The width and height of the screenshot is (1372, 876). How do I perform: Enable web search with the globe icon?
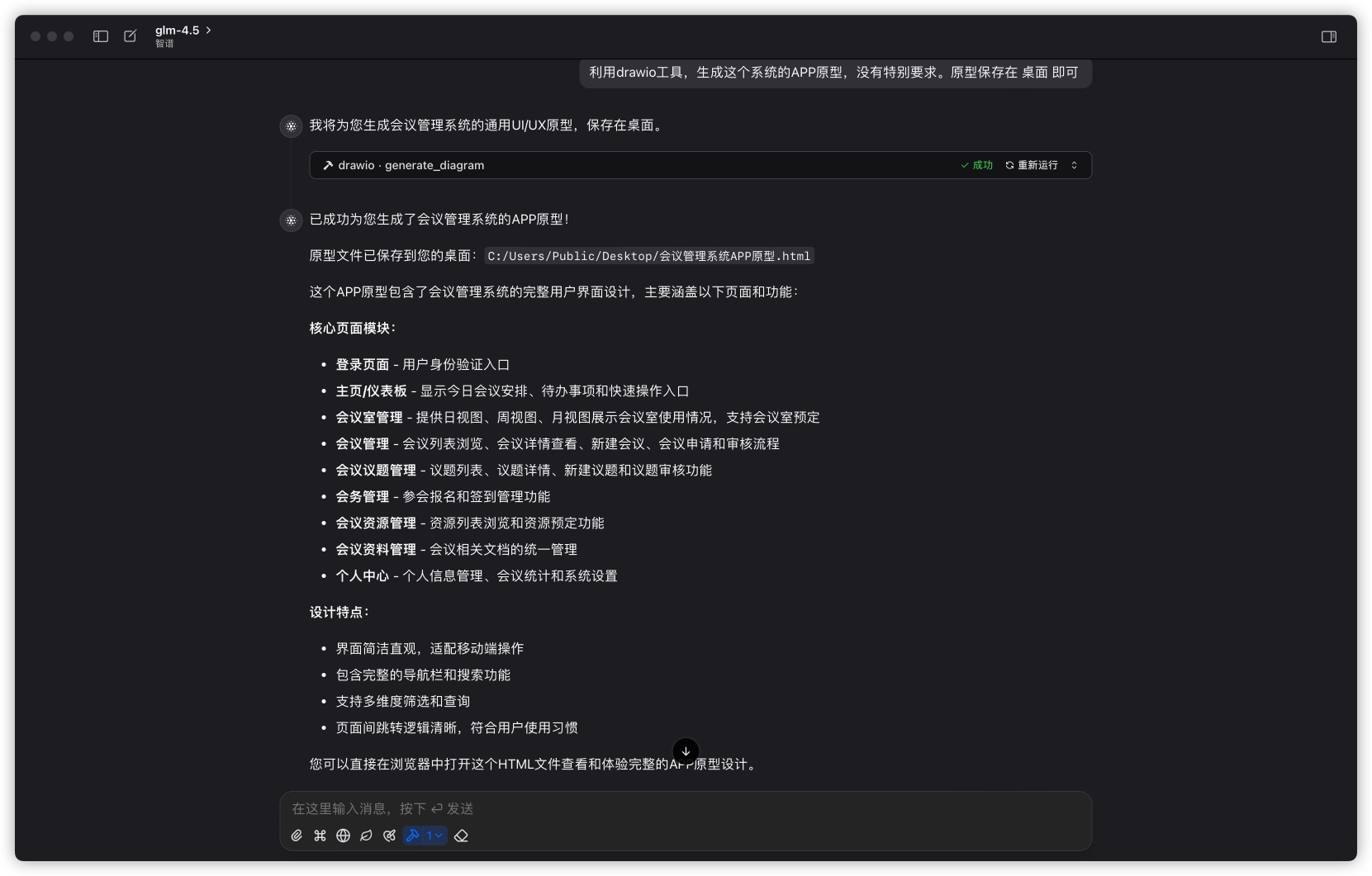[x=343, y=836]
